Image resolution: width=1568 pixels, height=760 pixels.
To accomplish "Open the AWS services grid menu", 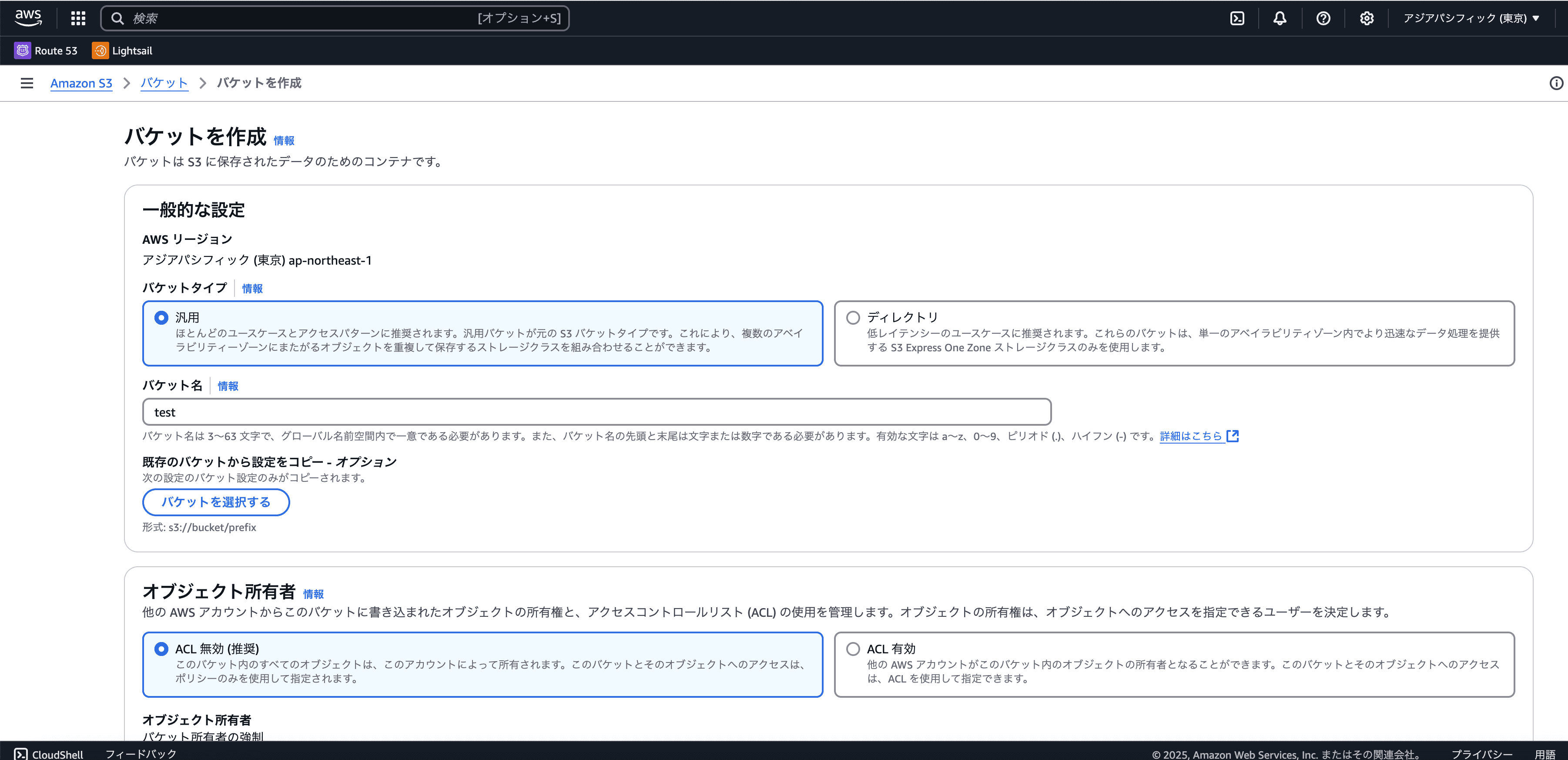I will (78, 18).
